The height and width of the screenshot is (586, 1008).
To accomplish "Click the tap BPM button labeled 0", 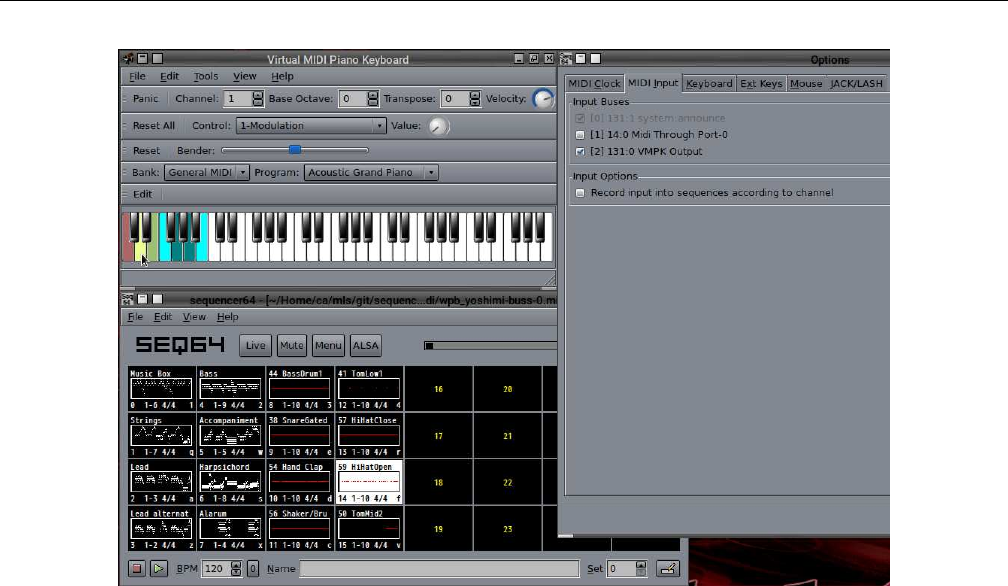I will pos(253,569).
